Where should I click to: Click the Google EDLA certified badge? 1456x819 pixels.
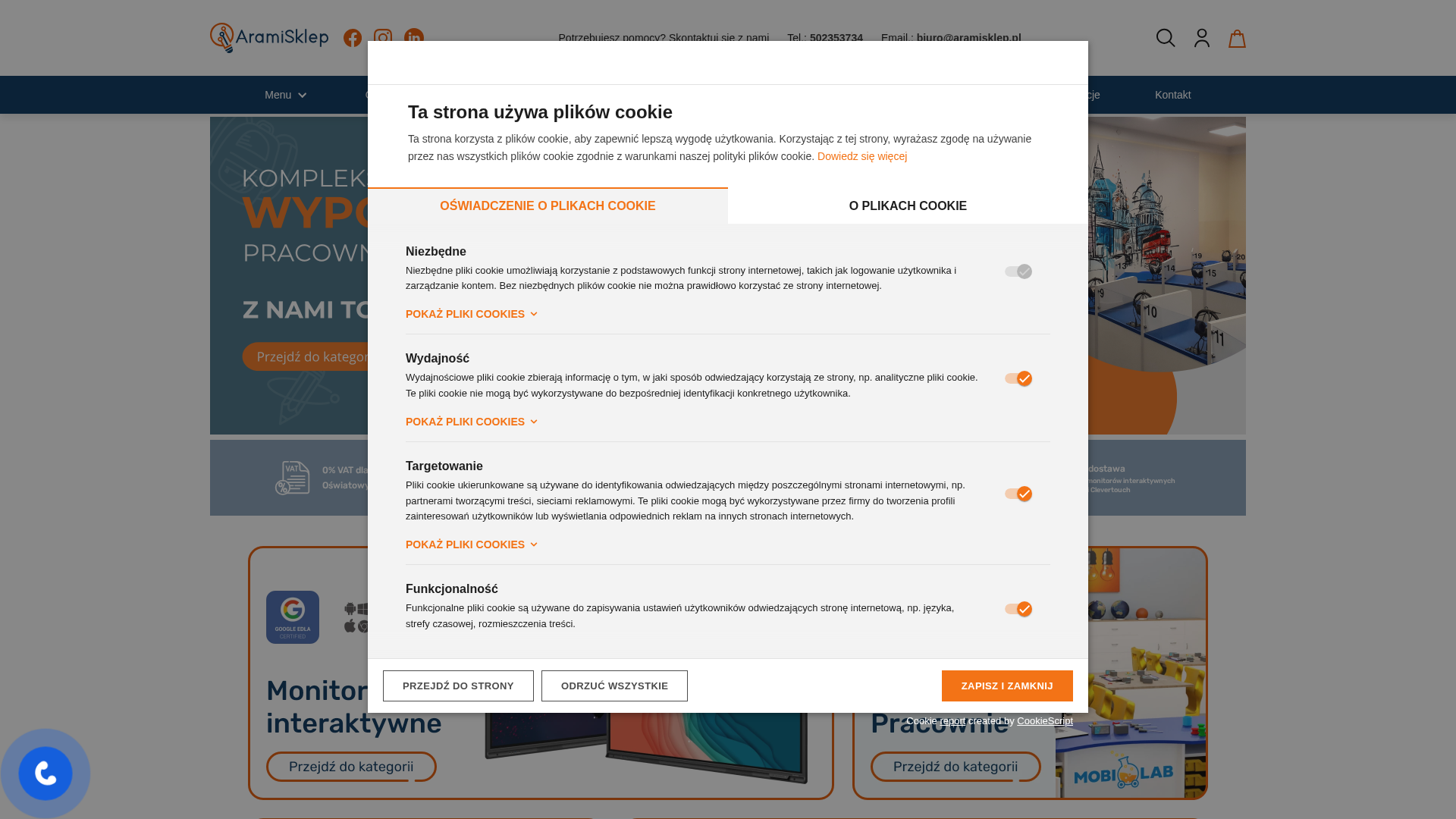pyautogui.click(x=293, y=617)
